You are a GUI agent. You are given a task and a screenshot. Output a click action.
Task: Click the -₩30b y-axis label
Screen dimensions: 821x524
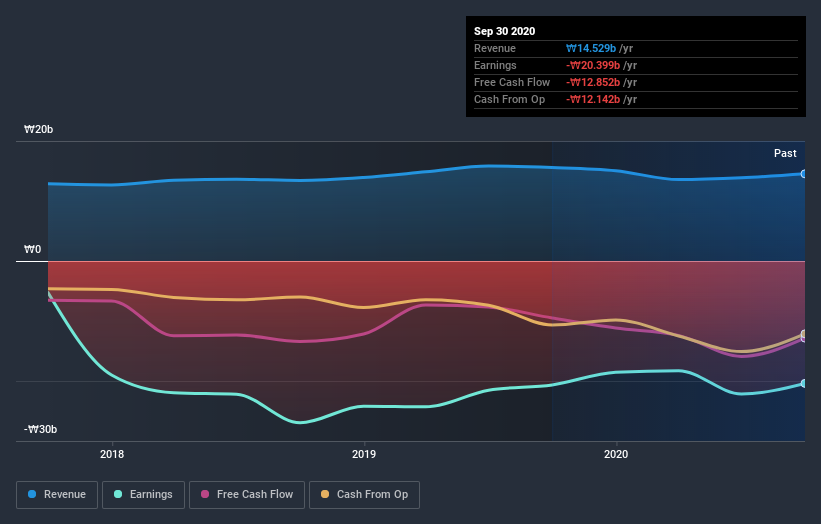pyautogui.click(x=40, y=429)
